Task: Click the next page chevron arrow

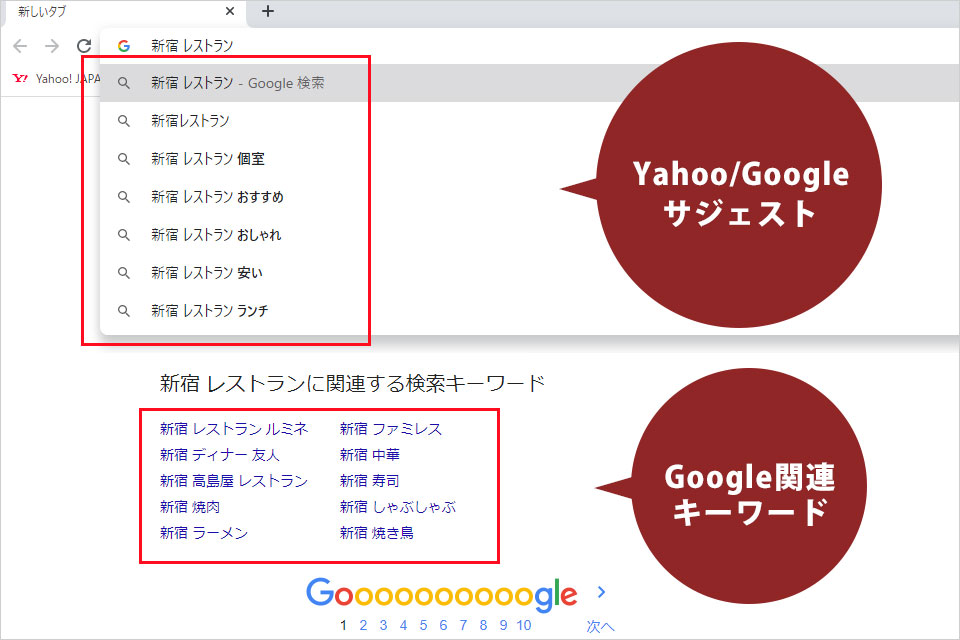Action: [x=601, y=592]
